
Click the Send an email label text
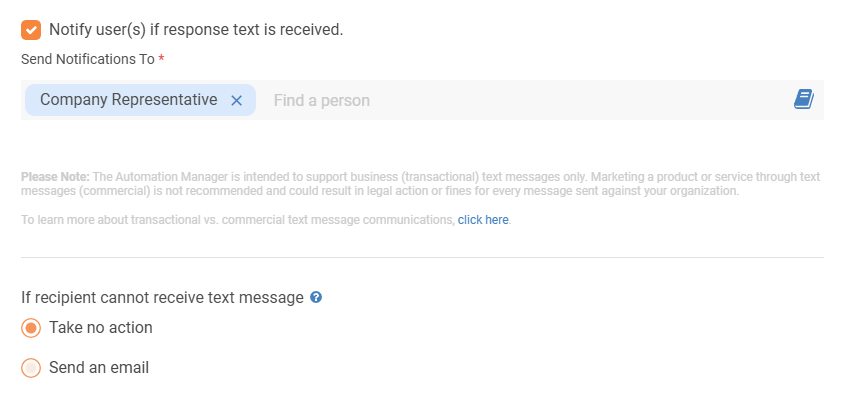[99, 368]
